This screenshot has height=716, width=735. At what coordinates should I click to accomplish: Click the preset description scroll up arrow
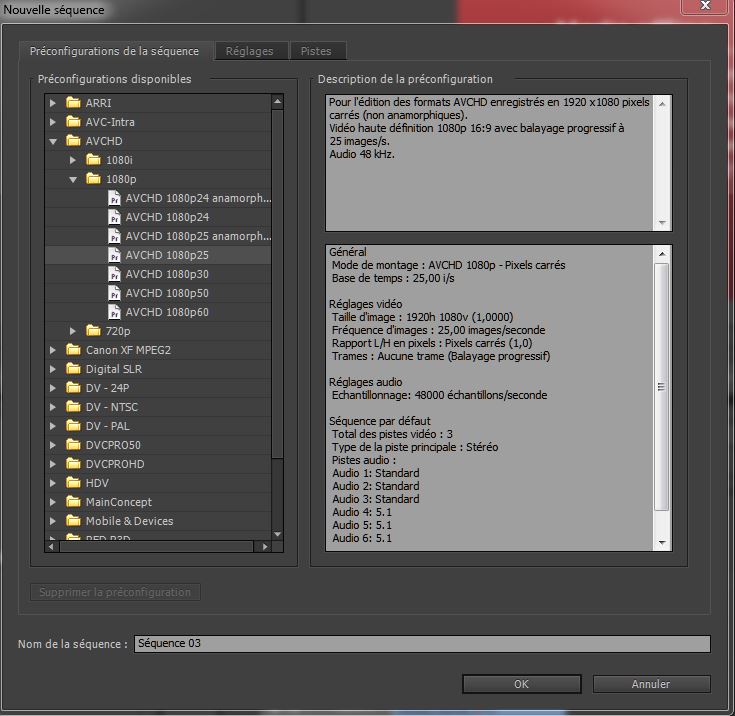[662, 104]
